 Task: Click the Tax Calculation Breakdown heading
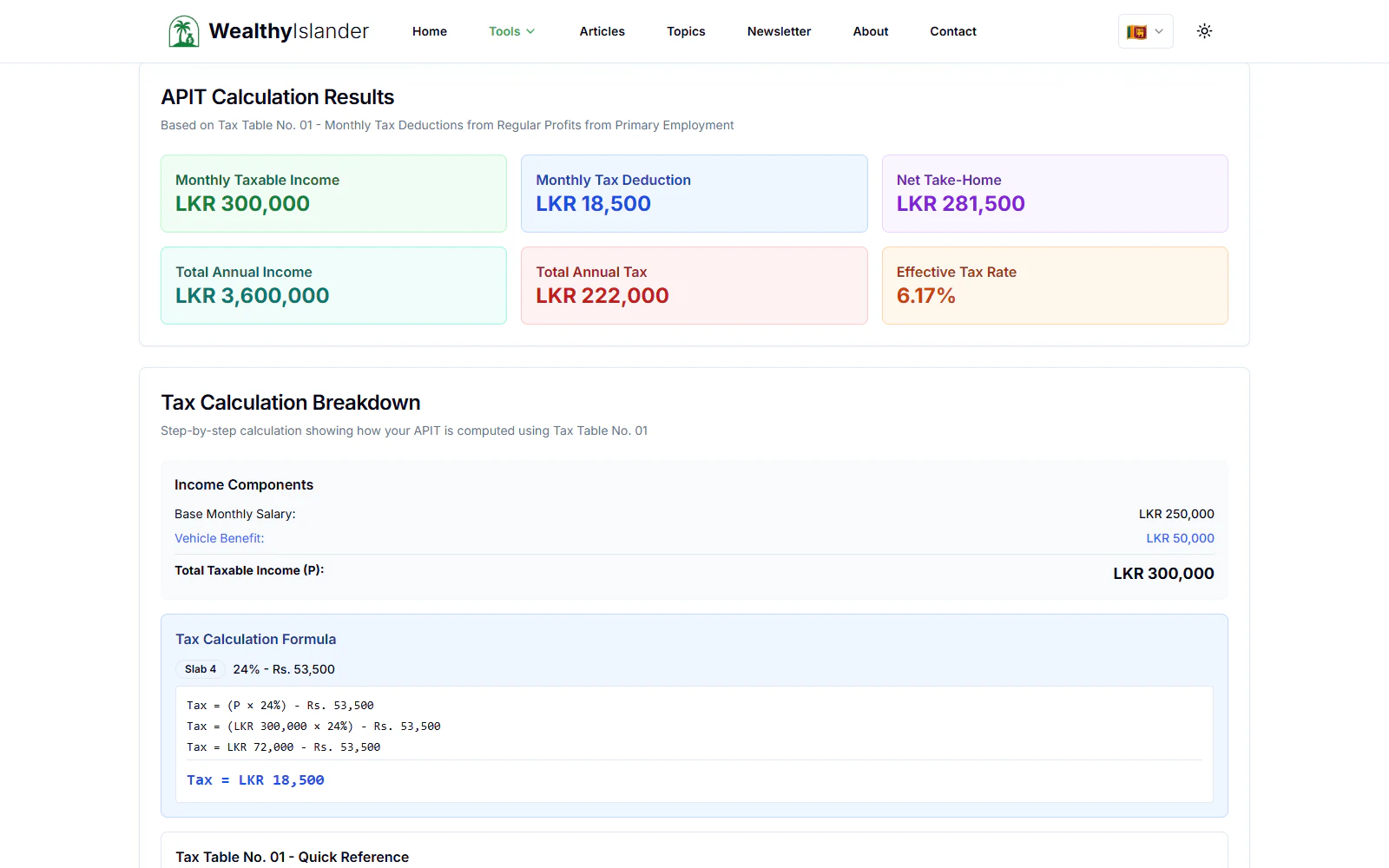[291, 403]
